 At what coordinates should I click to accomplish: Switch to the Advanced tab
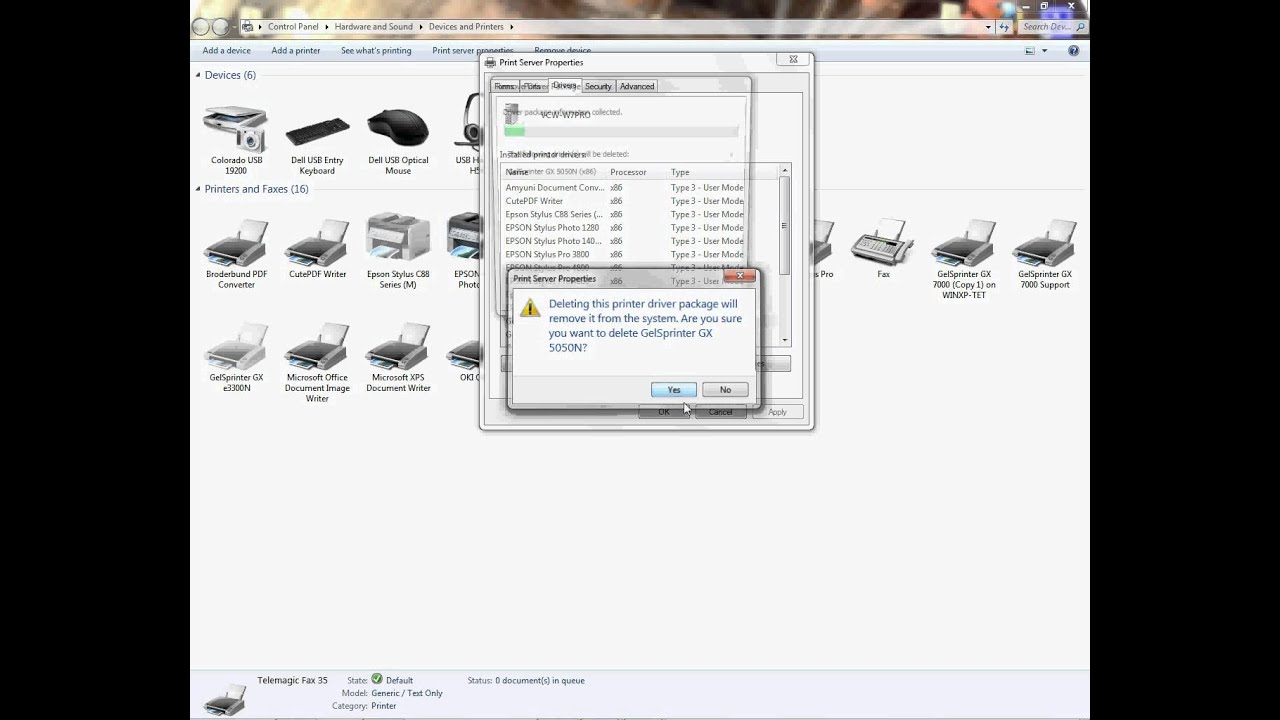point(637,86)
